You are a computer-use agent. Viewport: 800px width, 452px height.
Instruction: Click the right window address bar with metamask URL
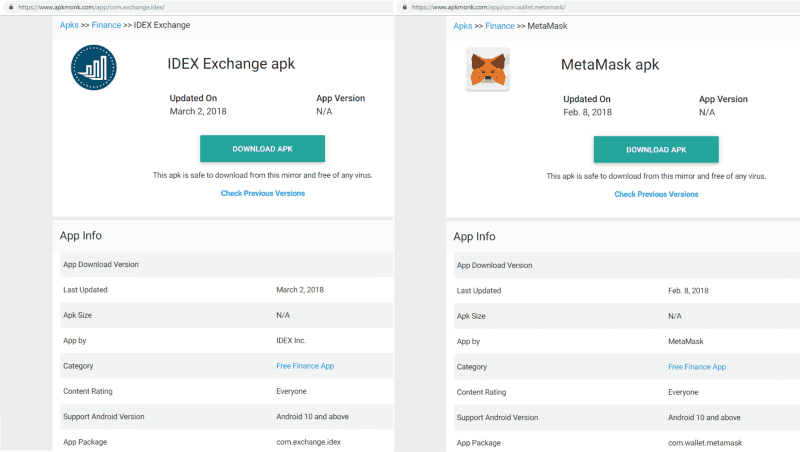598,7
